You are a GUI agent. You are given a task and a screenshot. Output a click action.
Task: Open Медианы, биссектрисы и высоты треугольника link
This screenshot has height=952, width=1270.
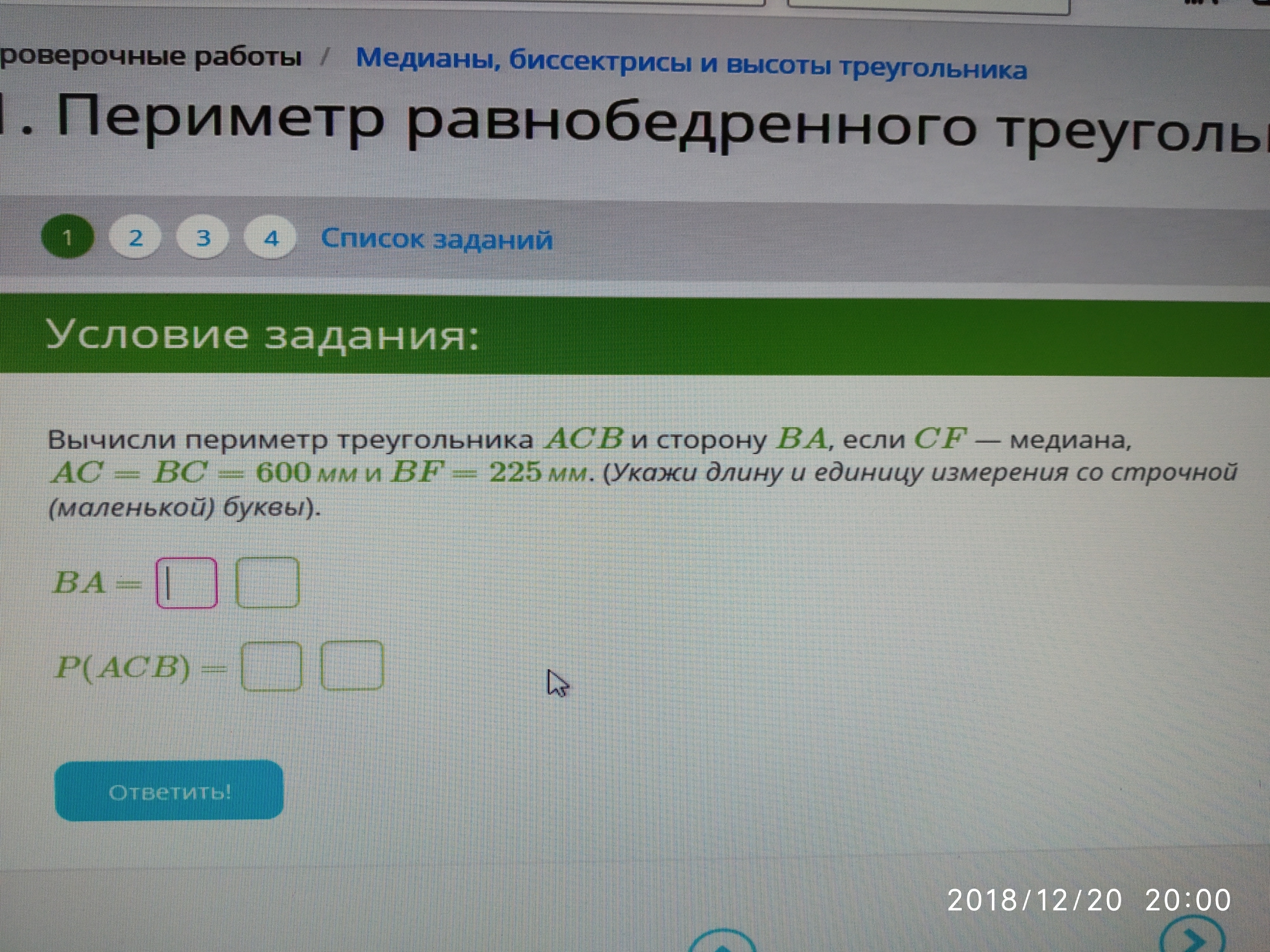(691, 63)
